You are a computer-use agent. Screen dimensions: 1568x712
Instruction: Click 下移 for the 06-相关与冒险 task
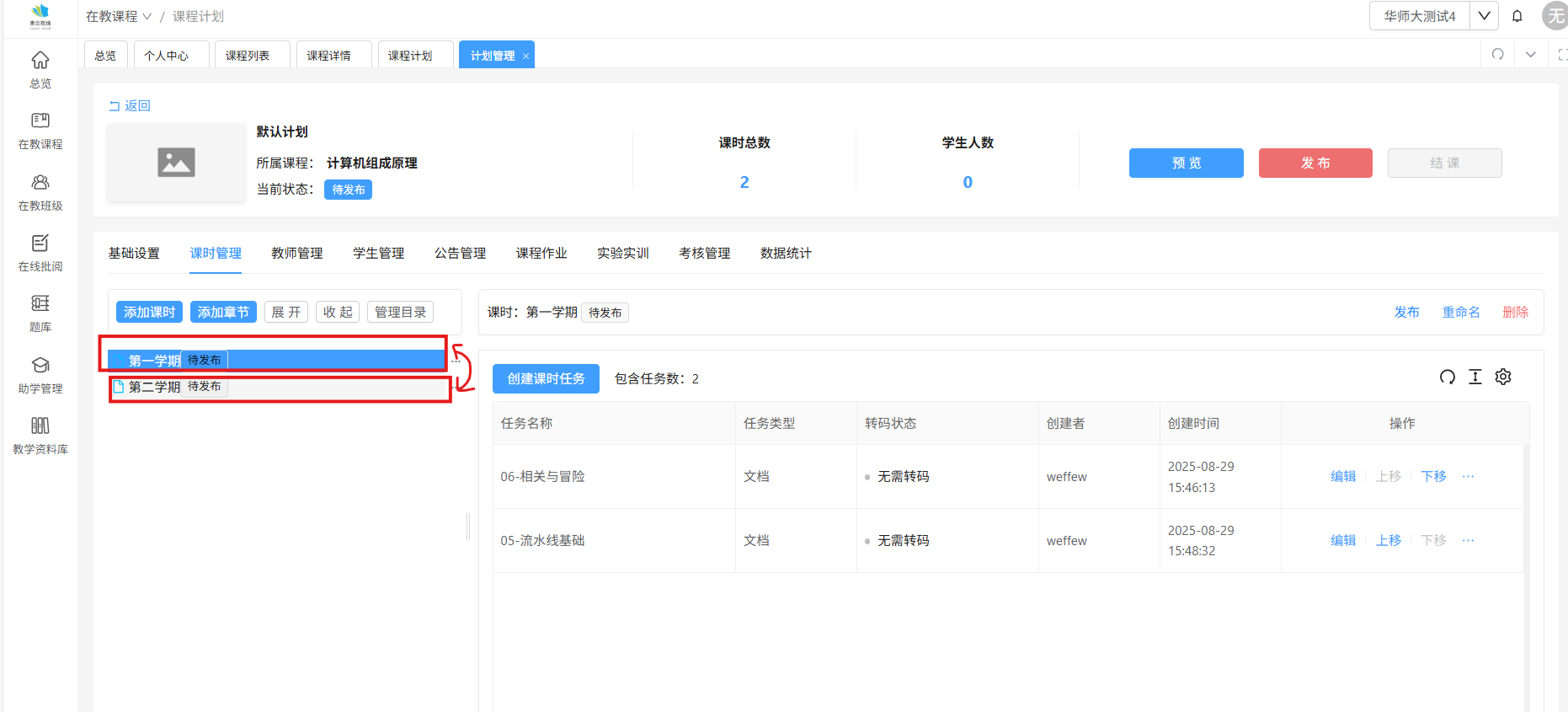tap(1433, 476)
